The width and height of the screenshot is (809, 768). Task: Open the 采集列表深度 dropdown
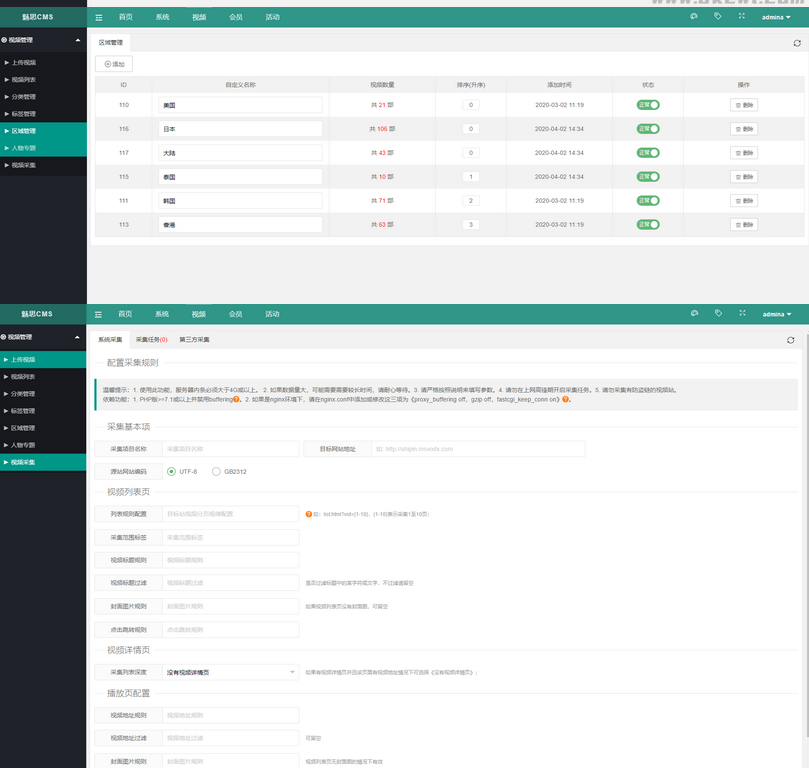click(230, 672)
